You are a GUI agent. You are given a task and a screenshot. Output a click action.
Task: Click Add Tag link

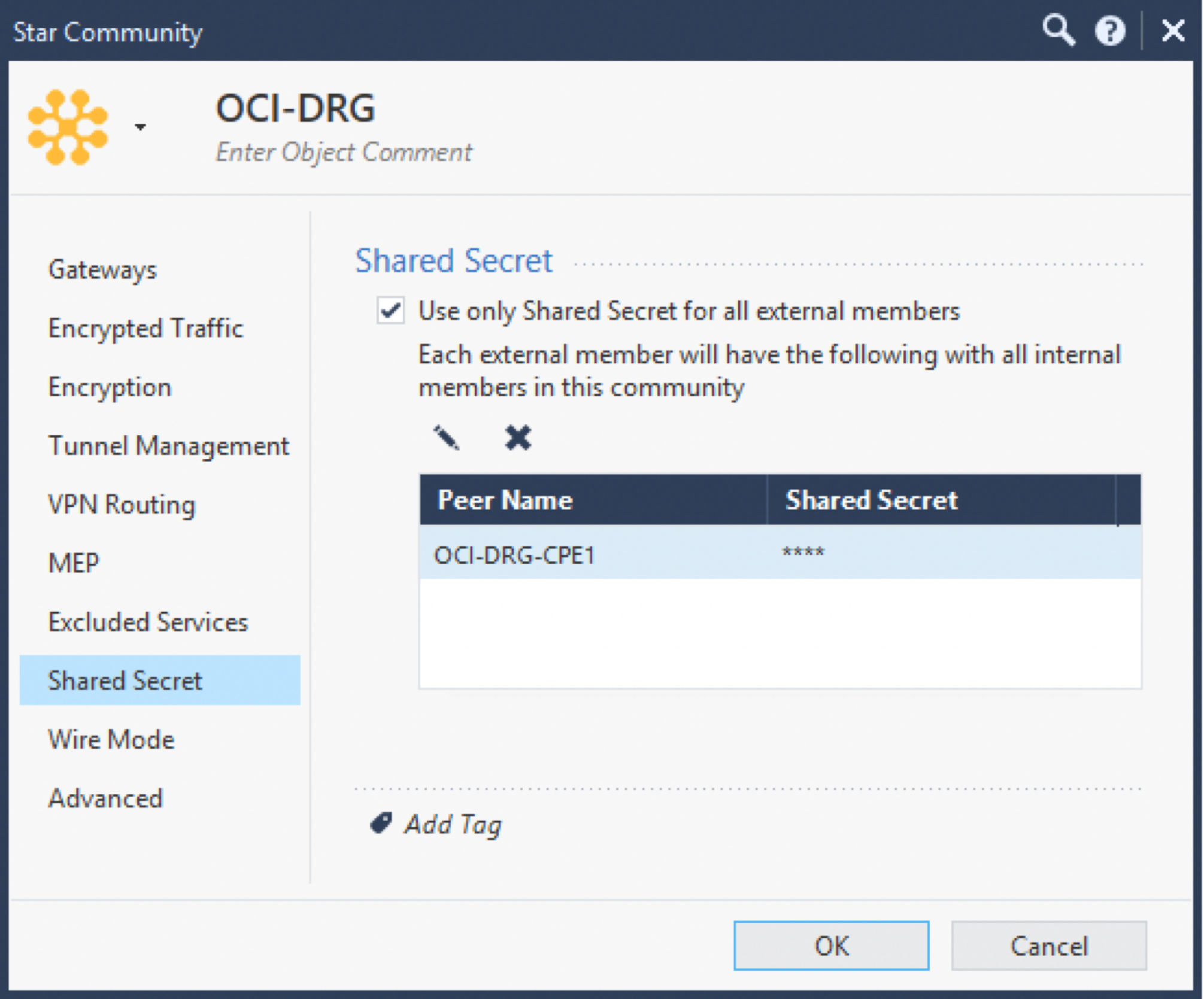[453, 824]
